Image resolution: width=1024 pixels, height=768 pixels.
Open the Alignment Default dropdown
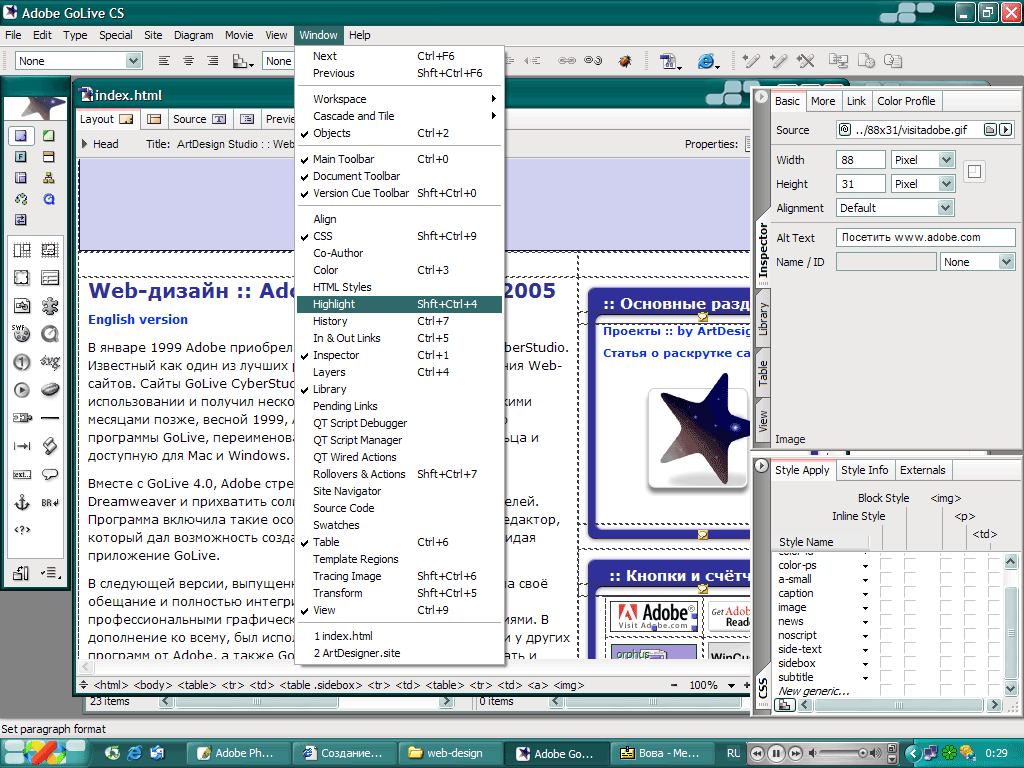[x=895, y=208]
